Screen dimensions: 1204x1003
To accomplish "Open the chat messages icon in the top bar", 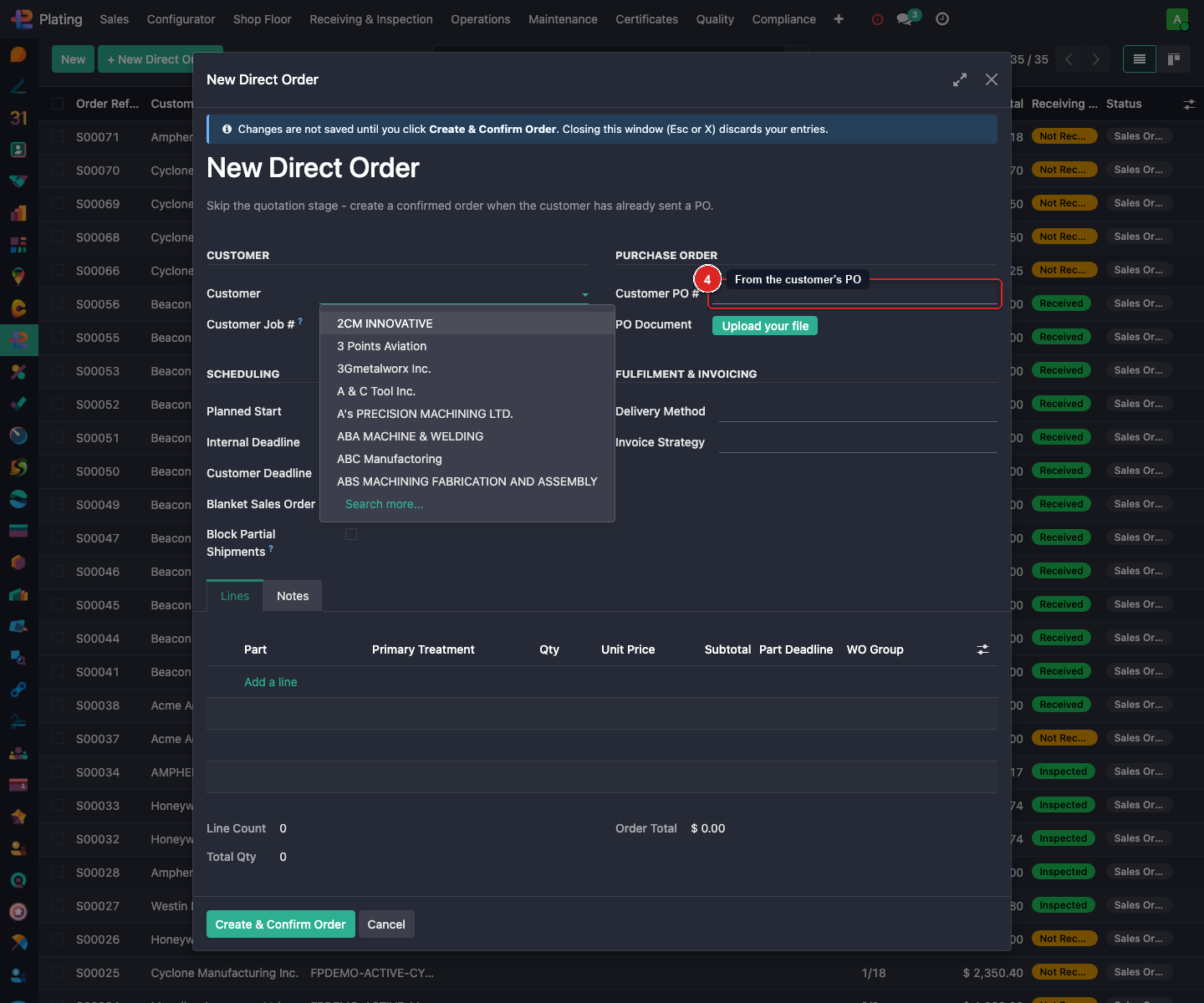I will (904, 19).
